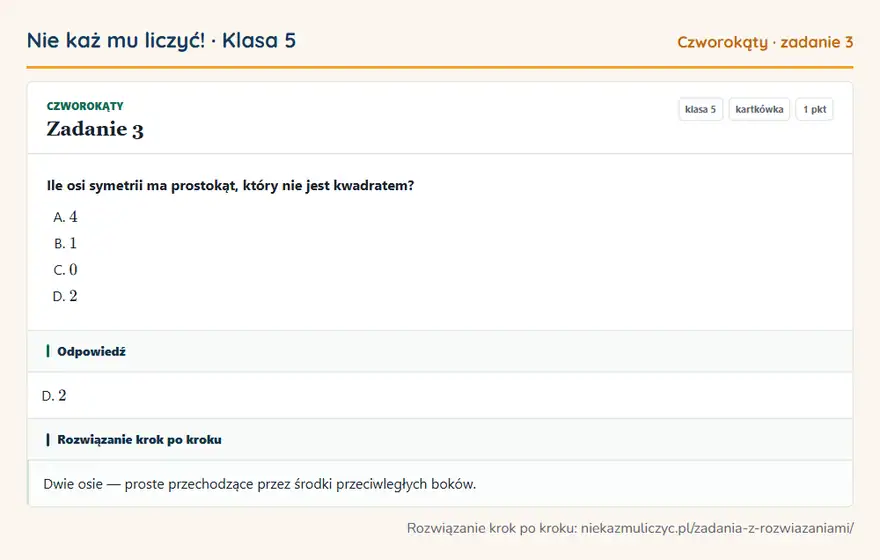
Task: Click the 'D. 2' answer under Odpowiedź
Action: click(54, 396)
